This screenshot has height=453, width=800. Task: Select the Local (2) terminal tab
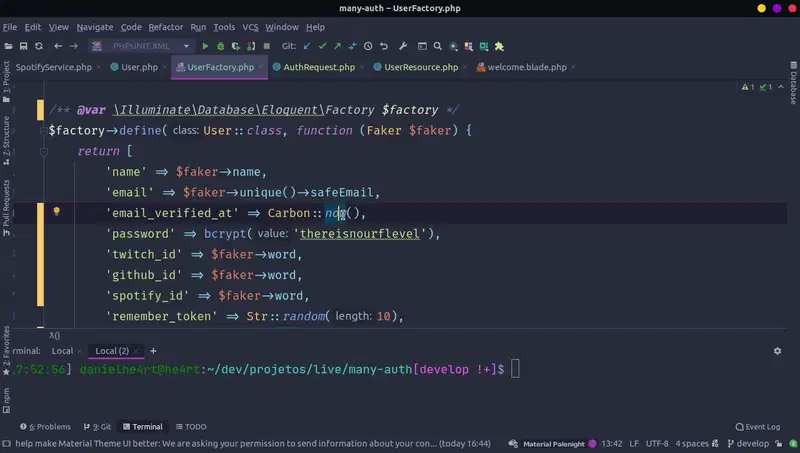[112, 351]
